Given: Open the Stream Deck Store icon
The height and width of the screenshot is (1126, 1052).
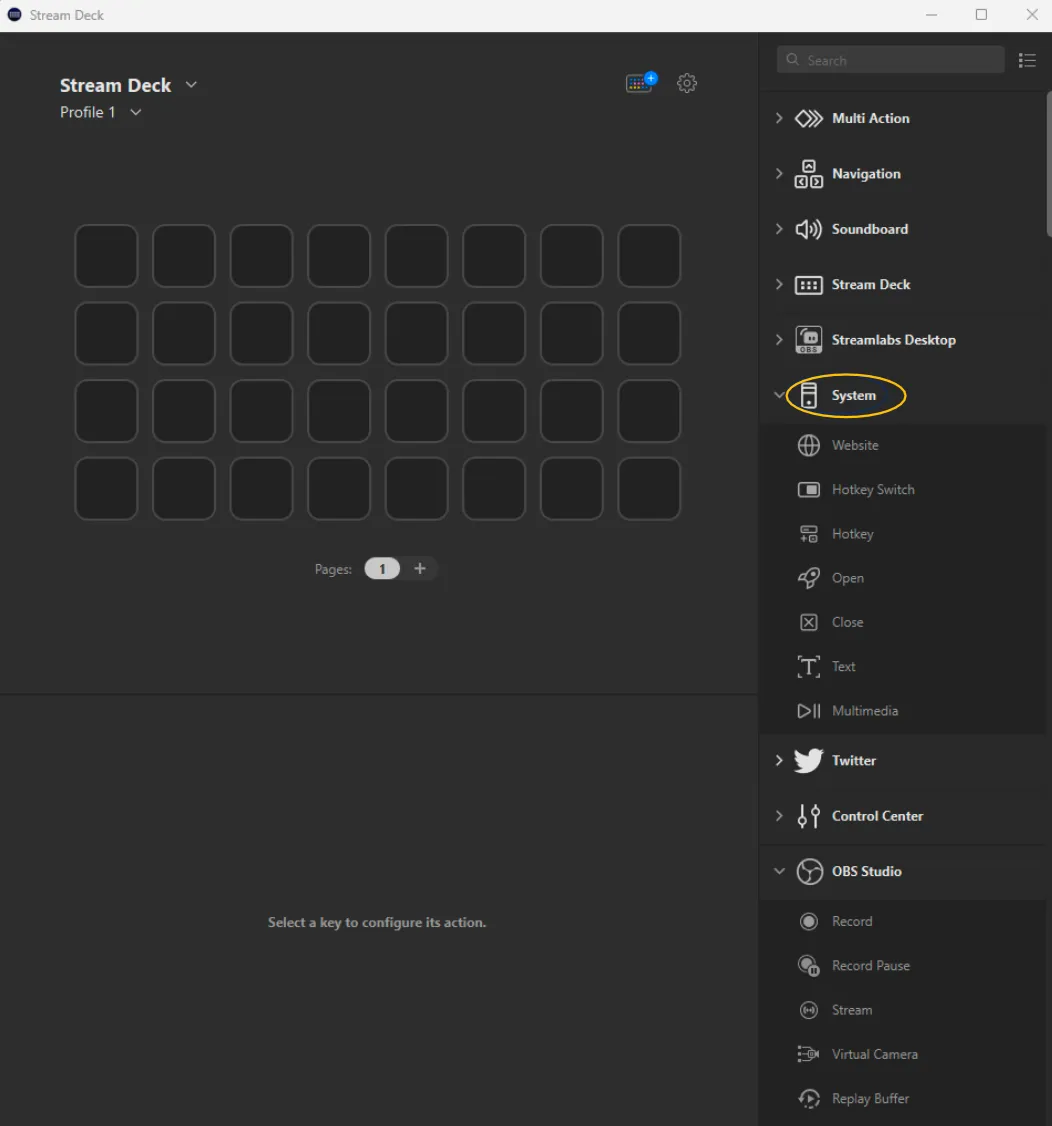Looking at the screenshot, I should (x=641, y=83).
